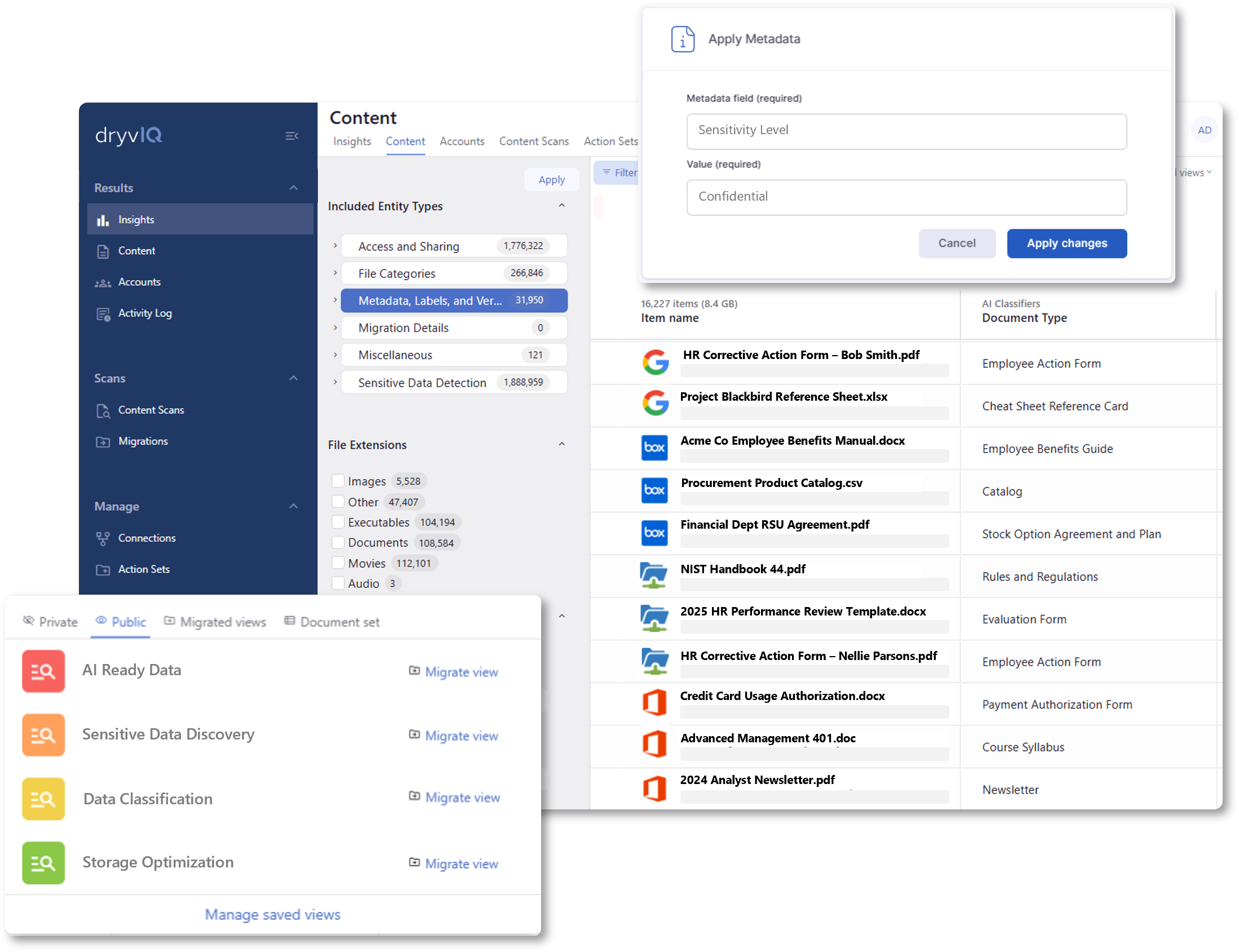This screenshot has height=952, width=1239.
Task: Switch to the Content Scans tab
Action: (533, 141)
